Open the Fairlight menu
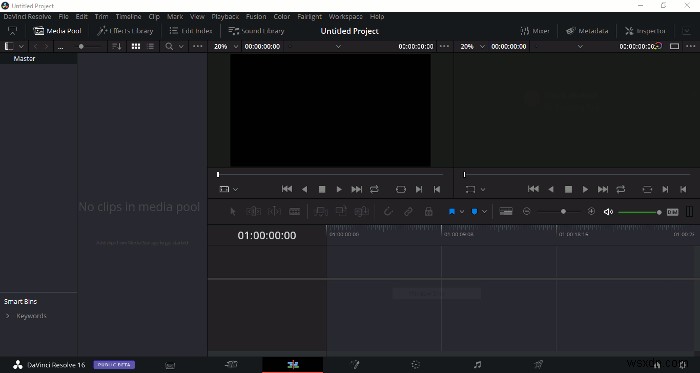This screenshot has height=373, width=700. 309,17
